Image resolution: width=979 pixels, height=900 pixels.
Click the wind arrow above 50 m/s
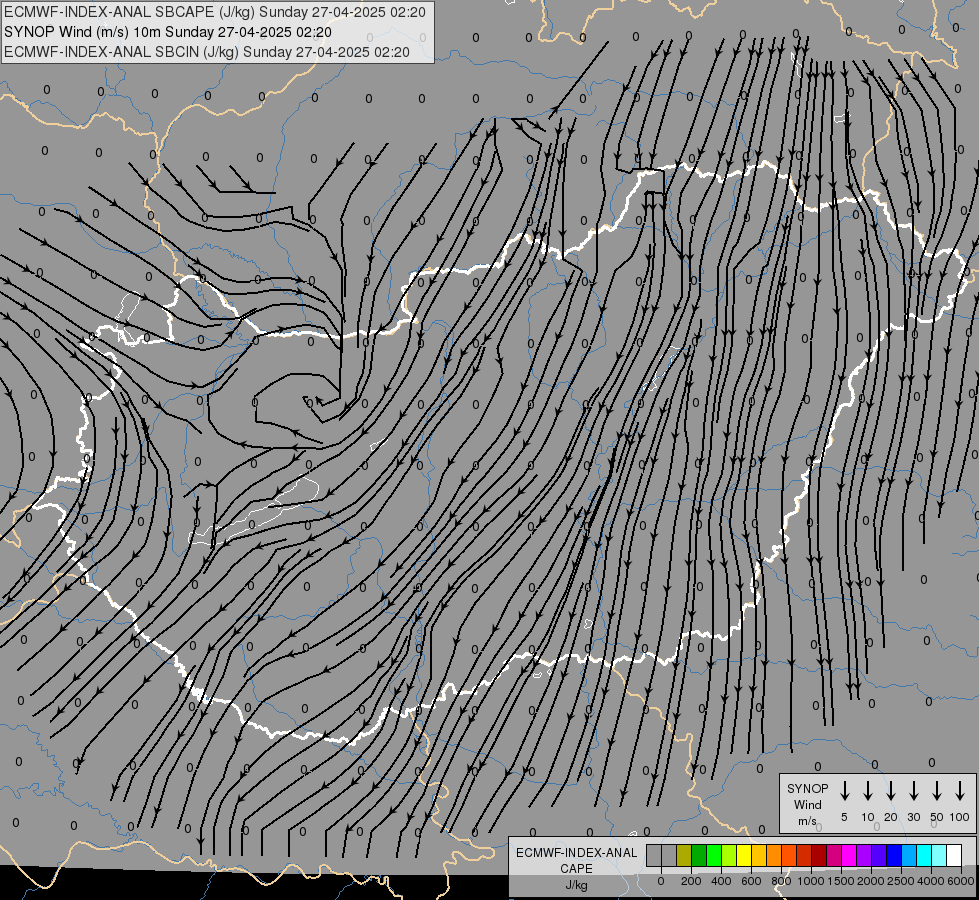point(937,791)
